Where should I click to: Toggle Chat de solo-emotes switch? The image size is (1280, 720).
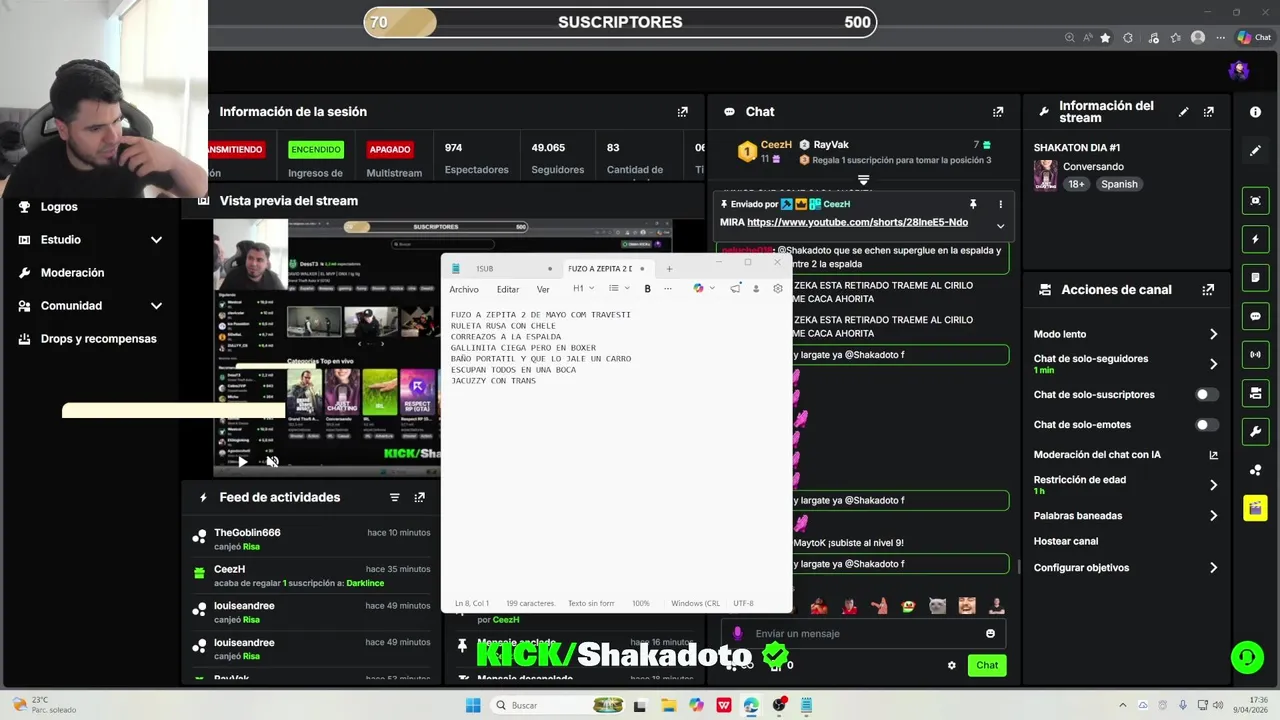[x=1207, y=425]
